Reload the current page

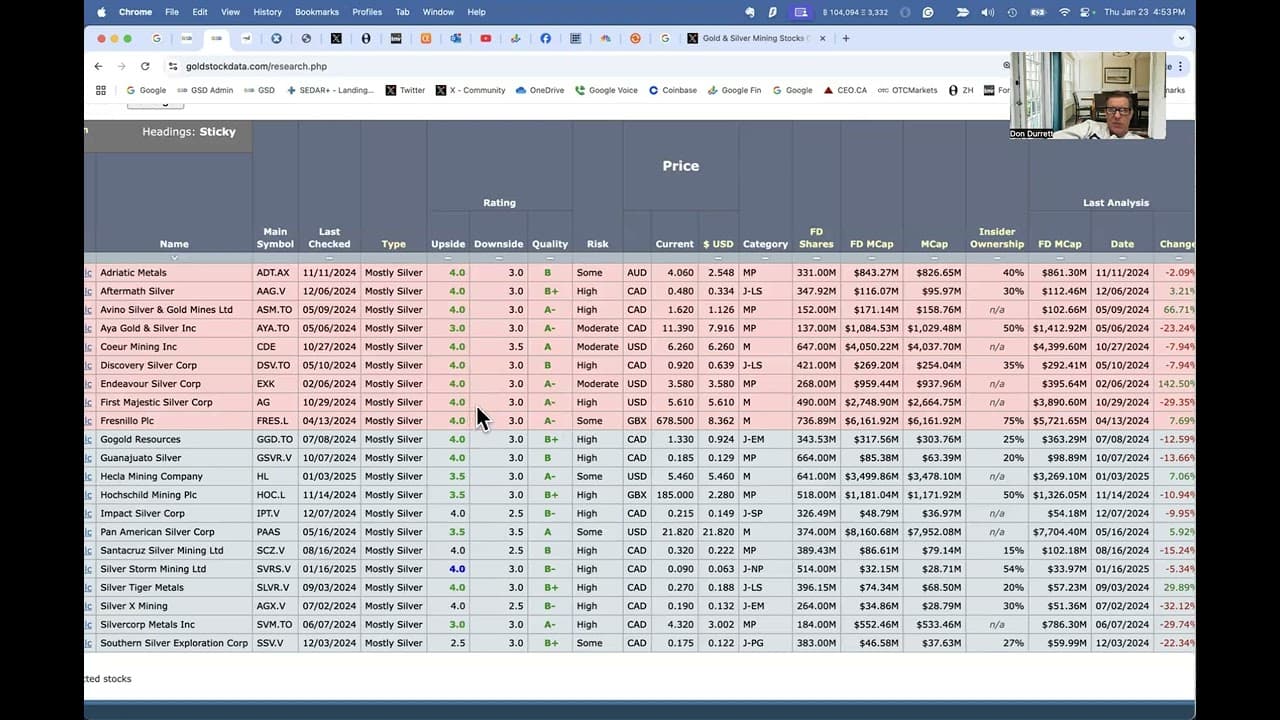[145, 66]
